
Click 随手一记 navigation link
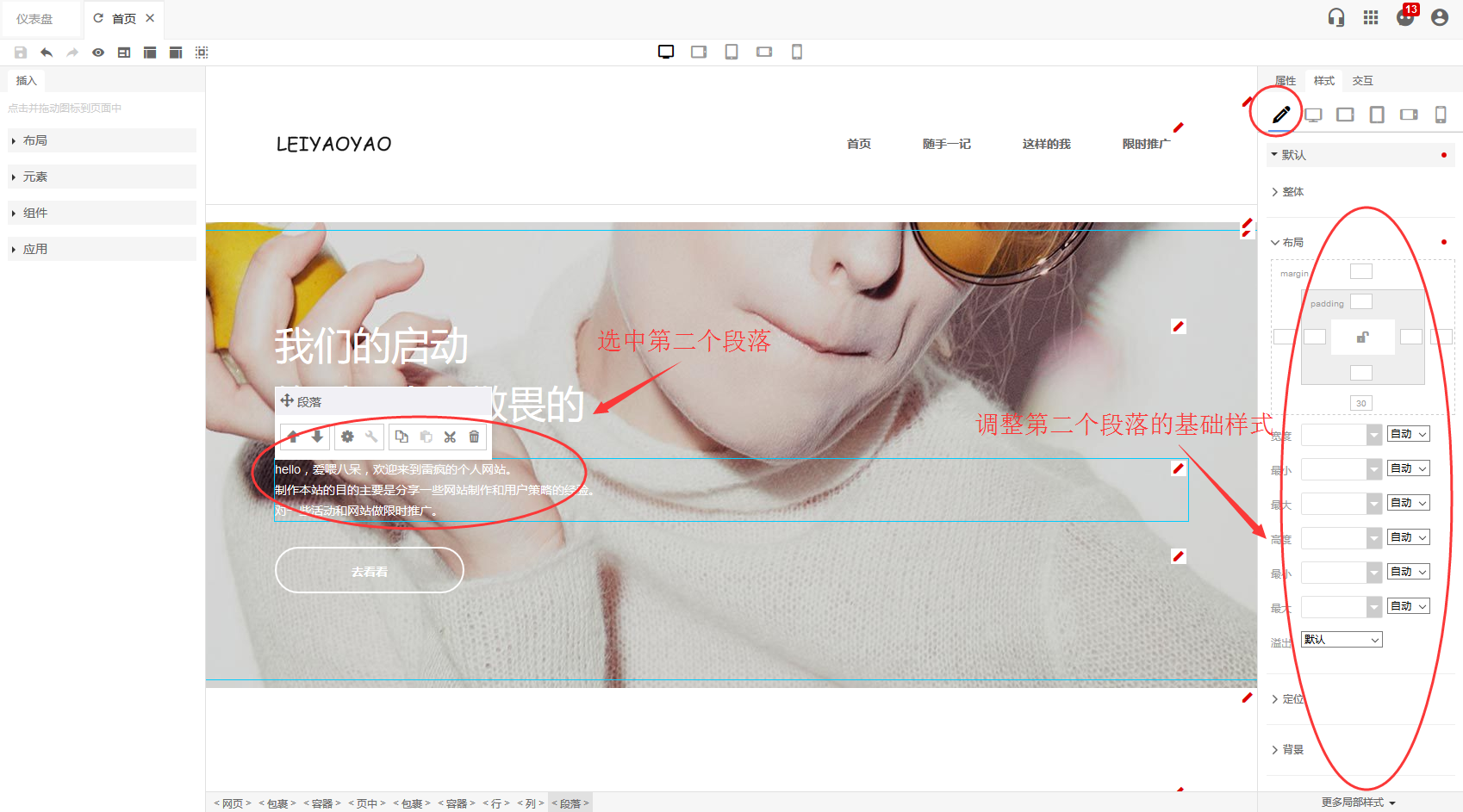pos(946,144)
